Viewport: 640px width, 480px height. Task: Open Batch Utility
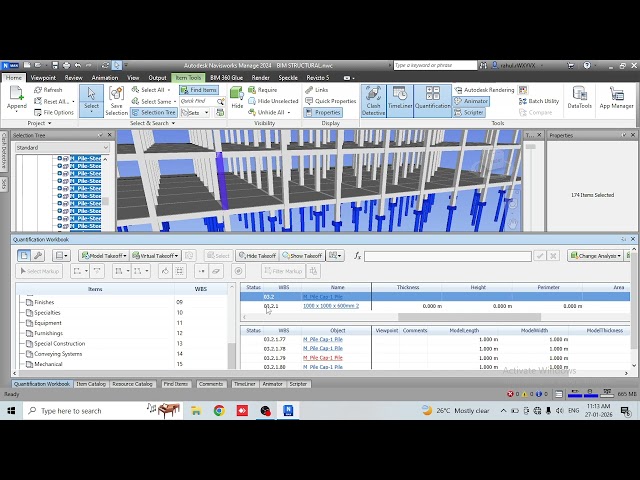tap(539, 101)
